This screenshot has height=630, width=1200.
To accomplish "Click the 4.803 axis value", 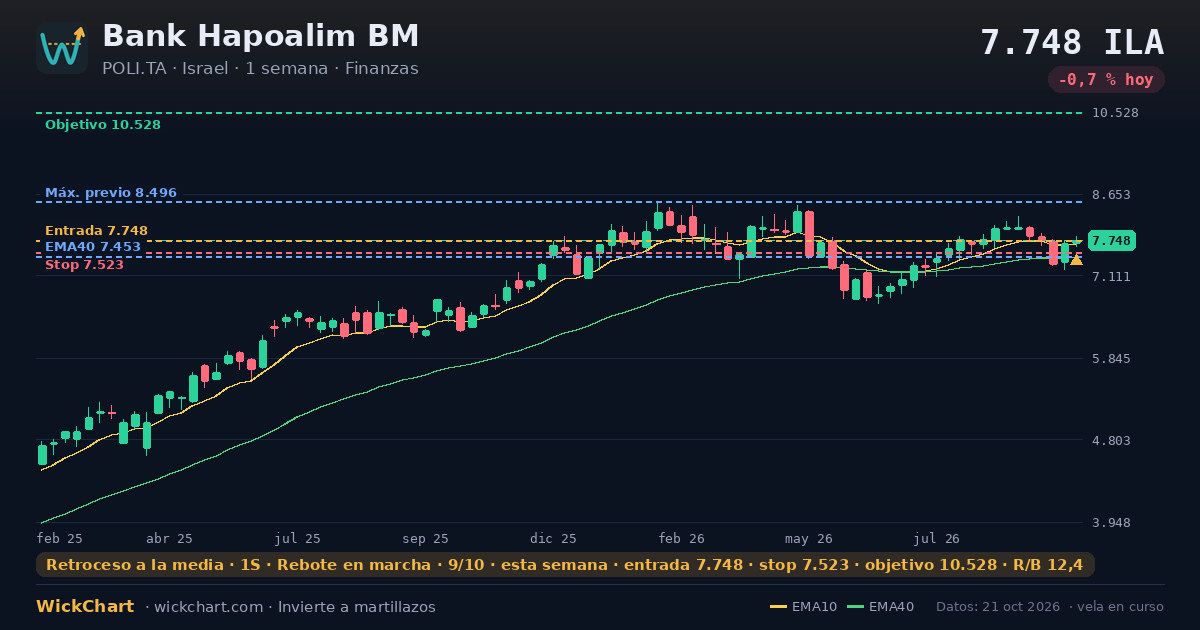I will point(1112,441).
